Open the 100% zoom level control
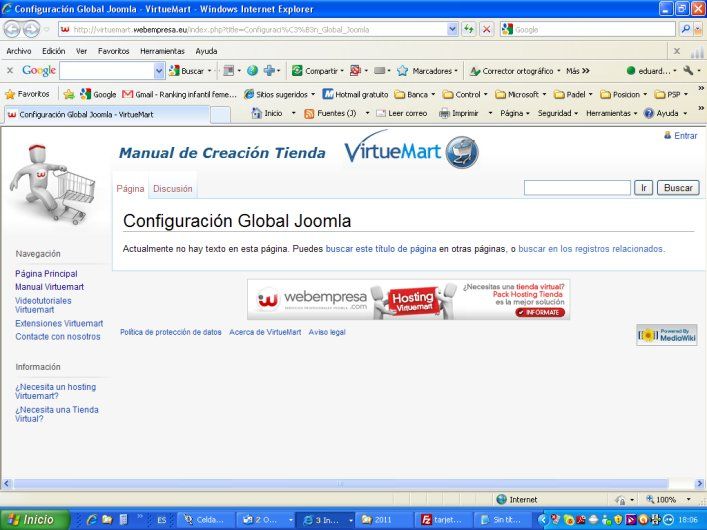The height and width of the screenshot is (530, 707). 669,499
